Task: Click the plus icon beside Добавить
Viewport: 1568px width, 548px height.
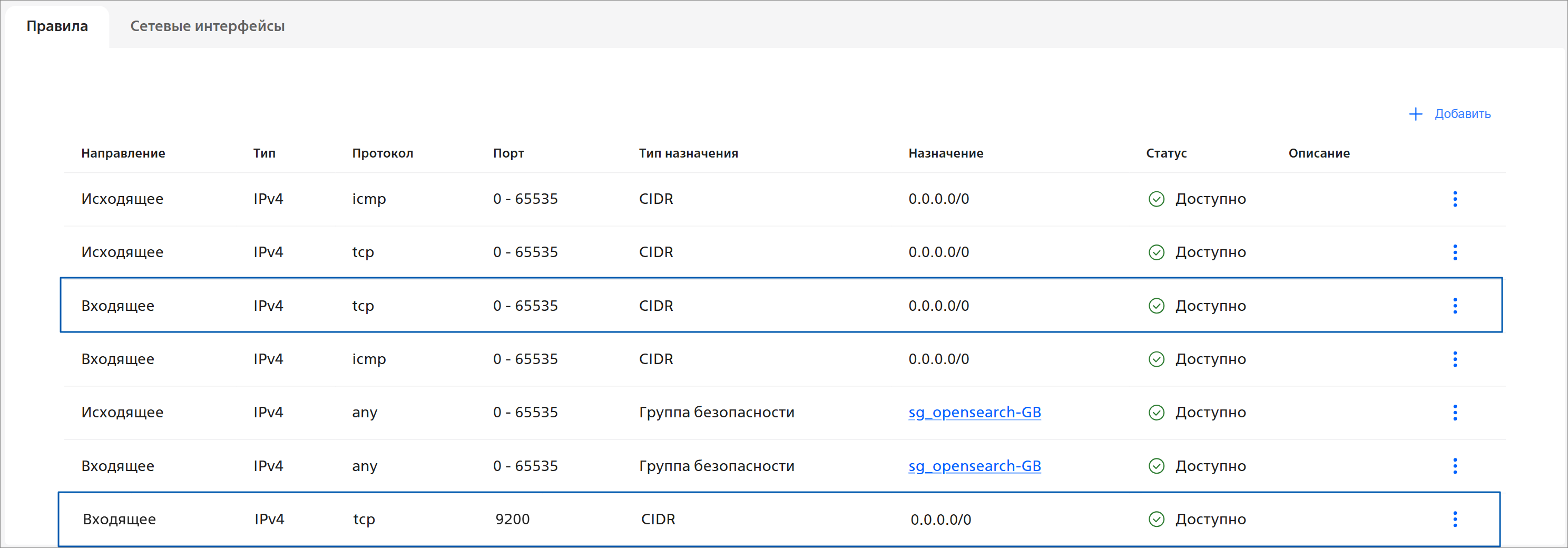Action: [1415, 114]
